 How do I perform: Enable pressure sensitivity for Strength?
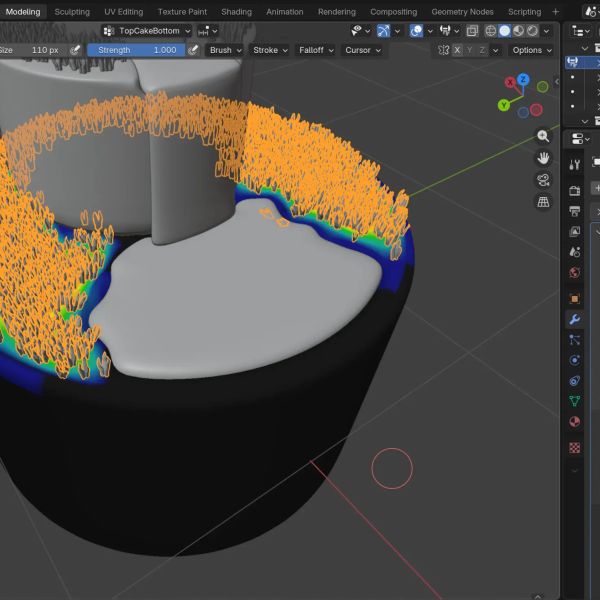click(193, 50)
